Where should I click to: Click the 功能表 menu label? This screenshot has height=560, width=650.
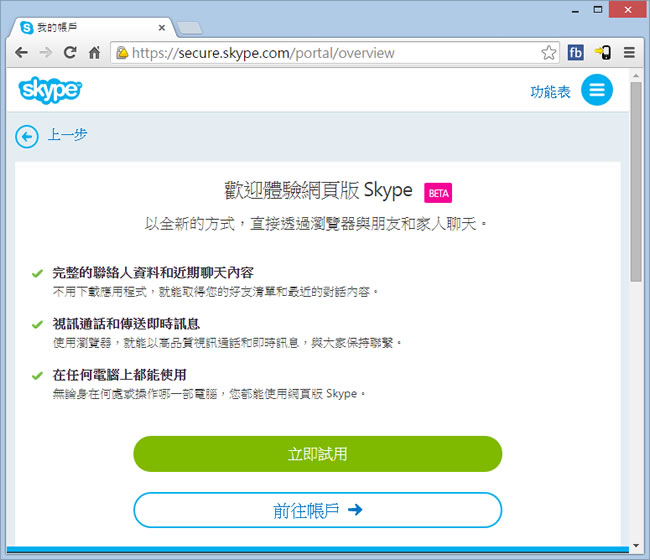pos(550,92)
